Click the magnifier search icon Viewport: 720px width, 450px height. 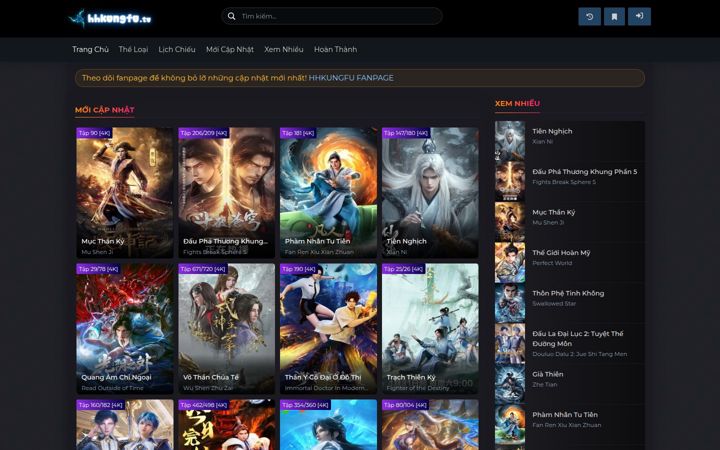point(231,16)
